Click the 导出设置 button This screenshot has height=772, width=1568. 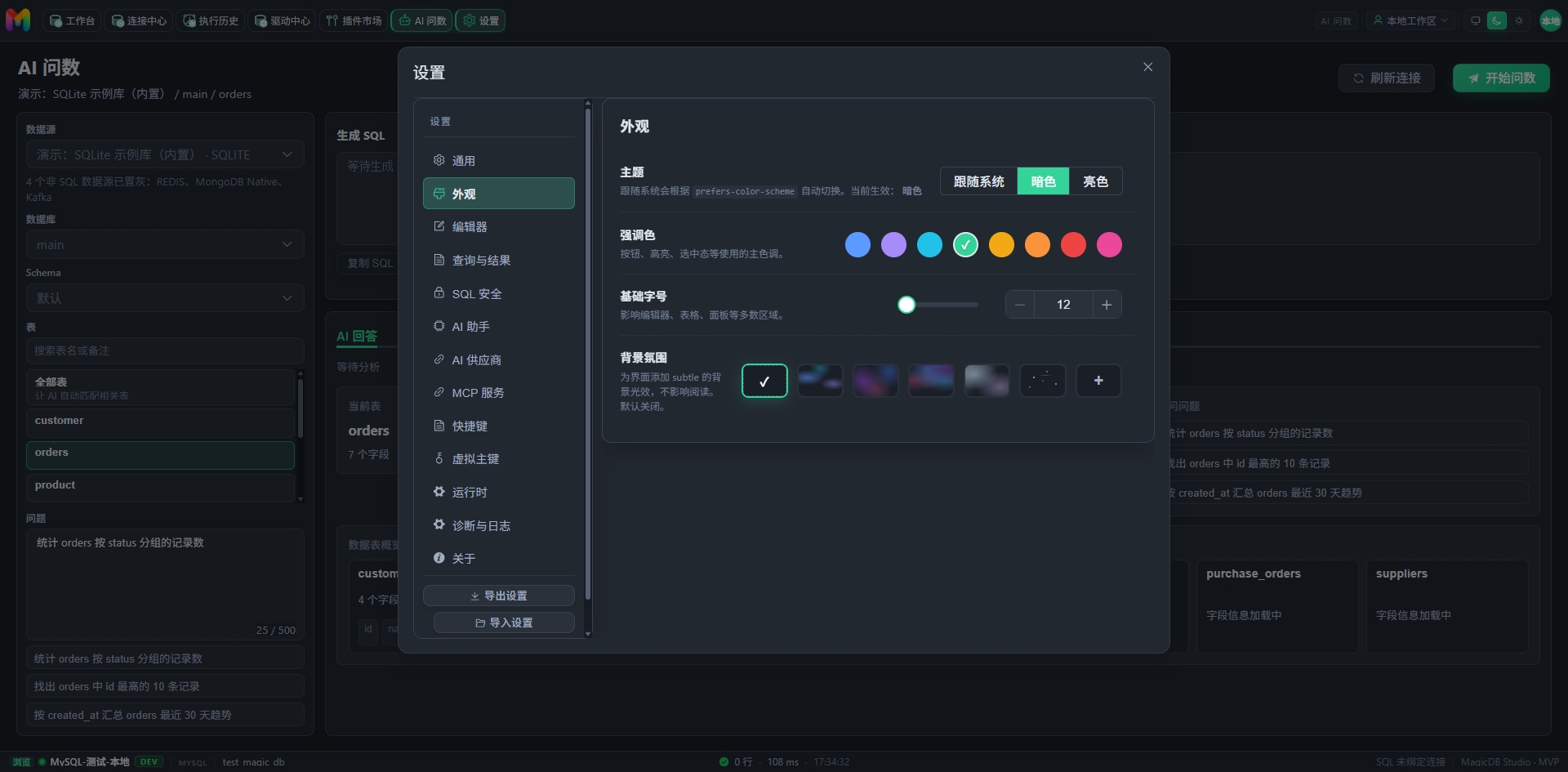[x=498, y=596]
